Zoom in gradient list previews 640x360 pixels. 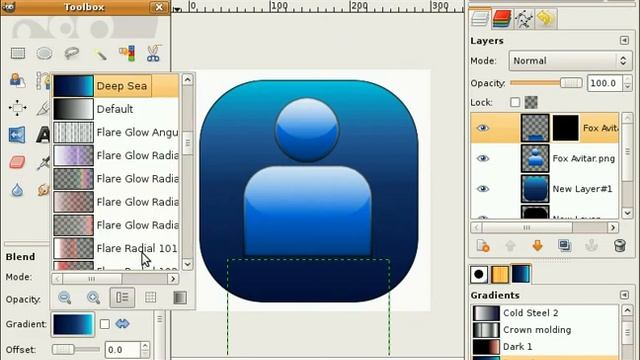point(93,298)
